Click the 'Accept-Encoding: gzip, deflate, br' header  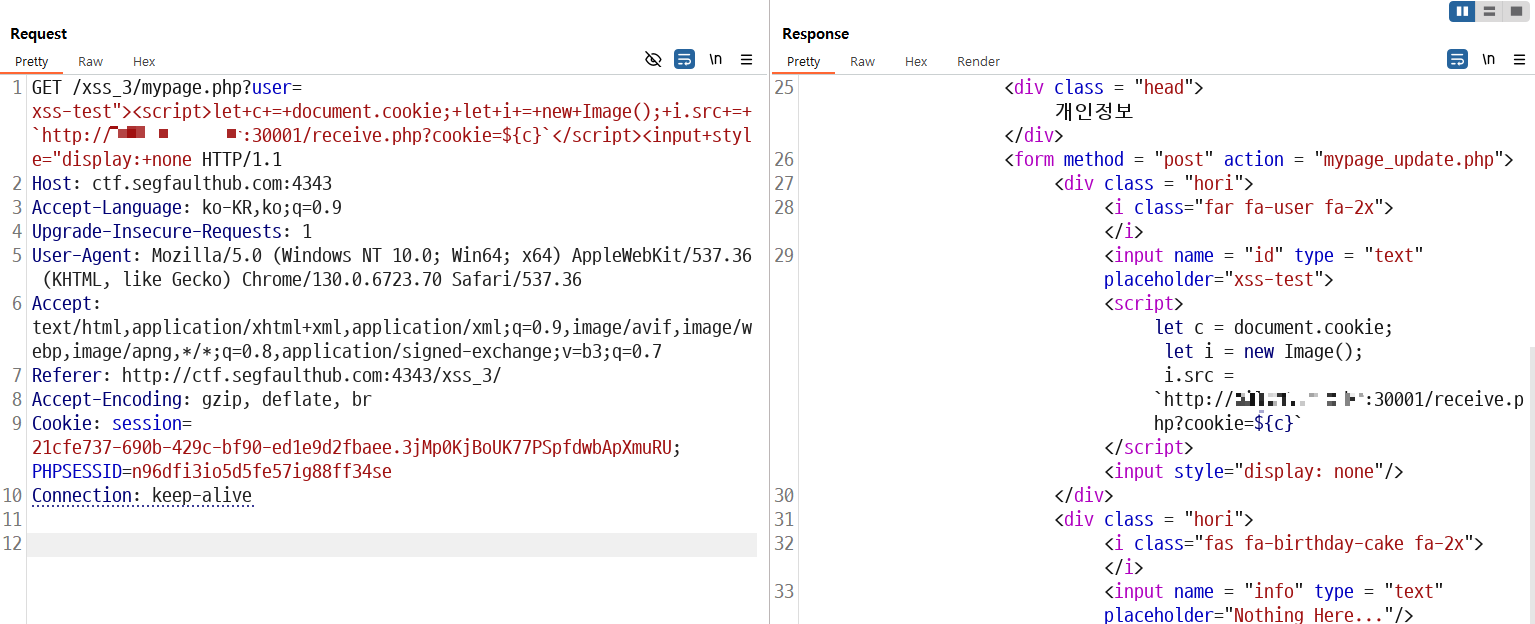(x=202, y=399)
